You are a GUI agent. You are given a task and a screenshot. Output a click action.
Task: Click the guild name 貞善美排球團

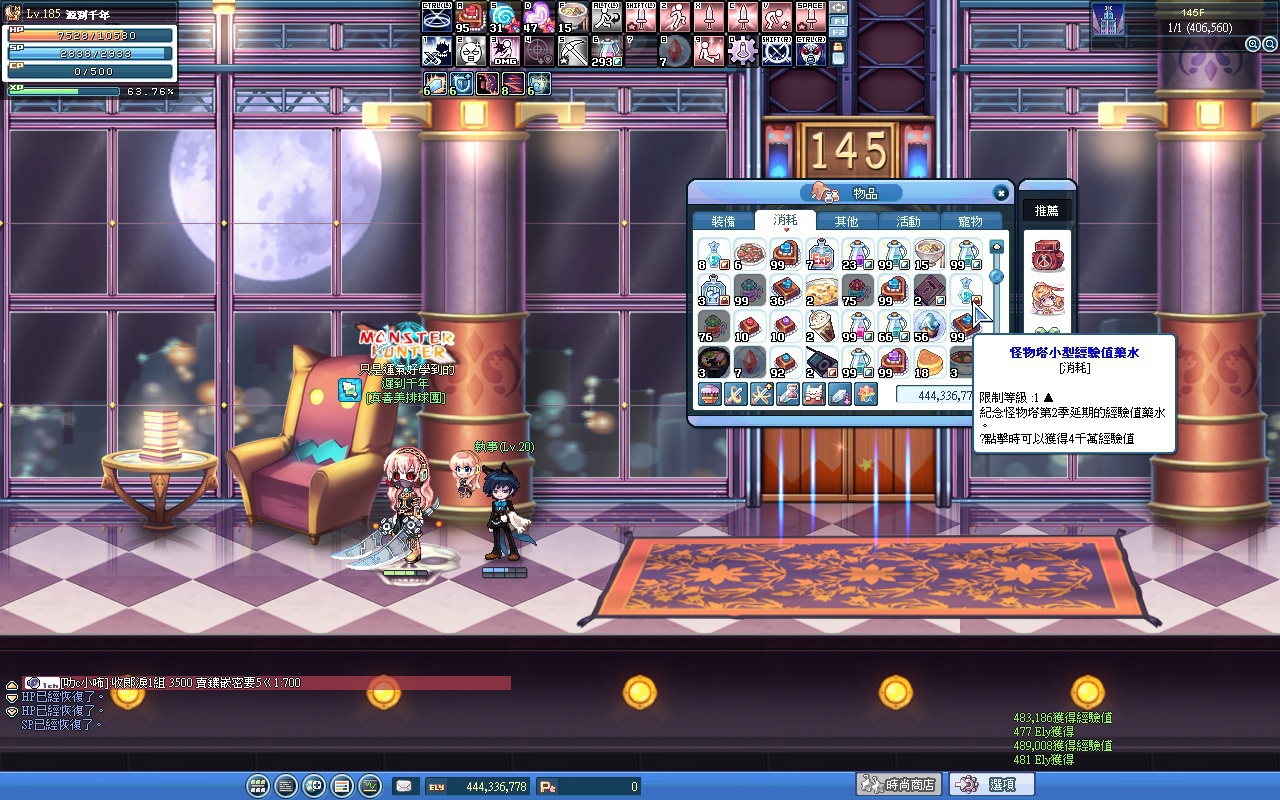pos(406,398)
